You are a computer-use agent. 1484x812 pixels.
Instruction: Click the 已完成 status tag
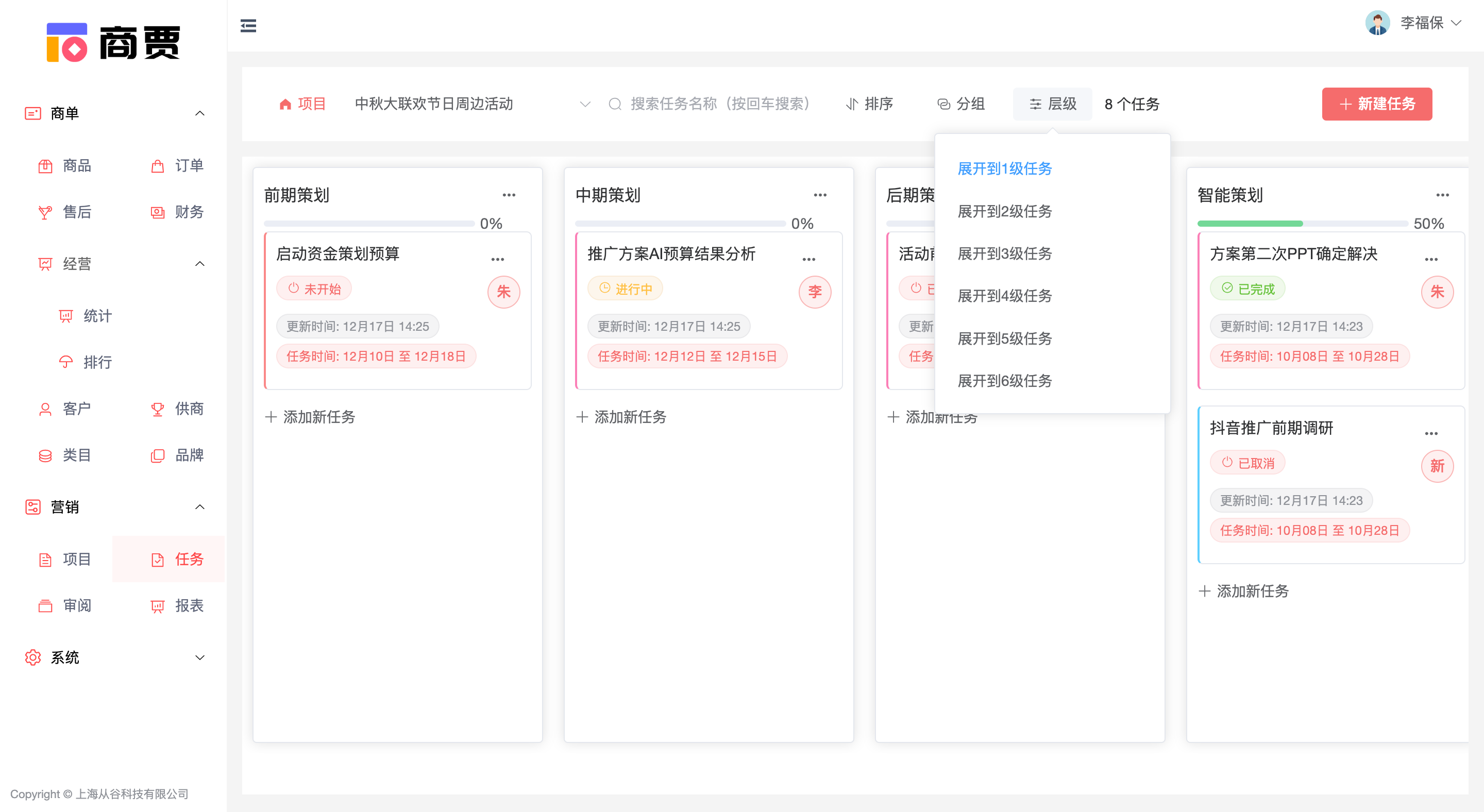[1248, 289]
